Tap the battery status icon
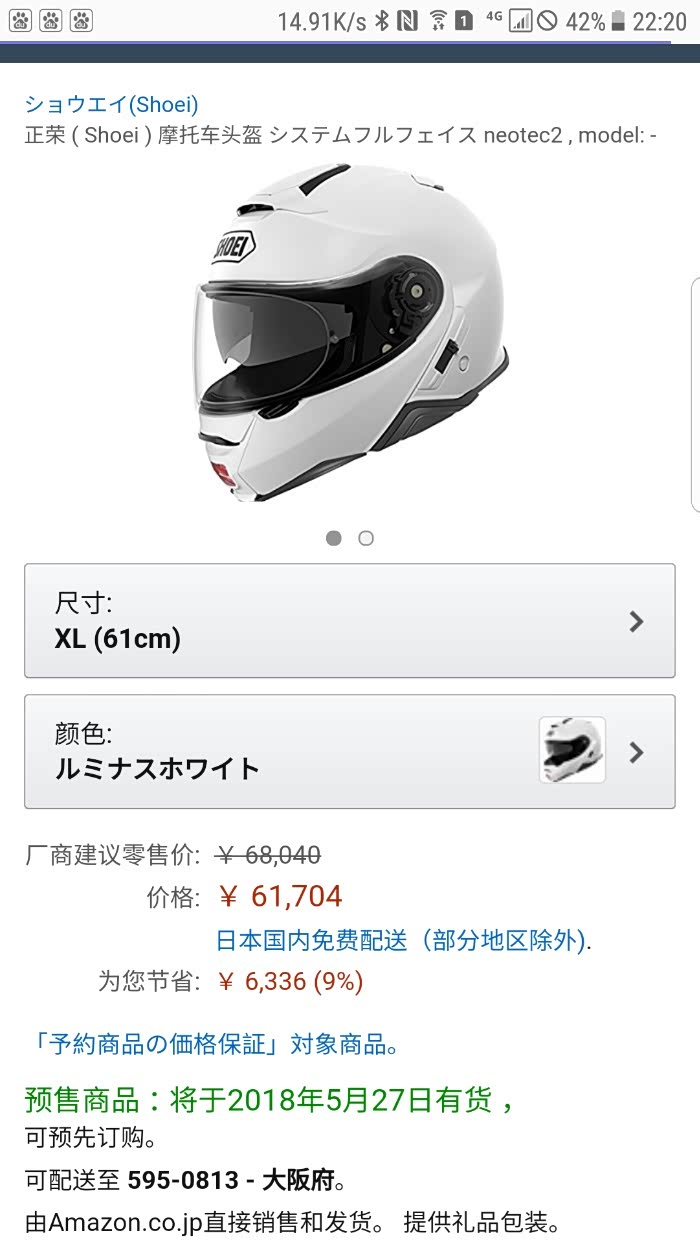 click(618, 20)
